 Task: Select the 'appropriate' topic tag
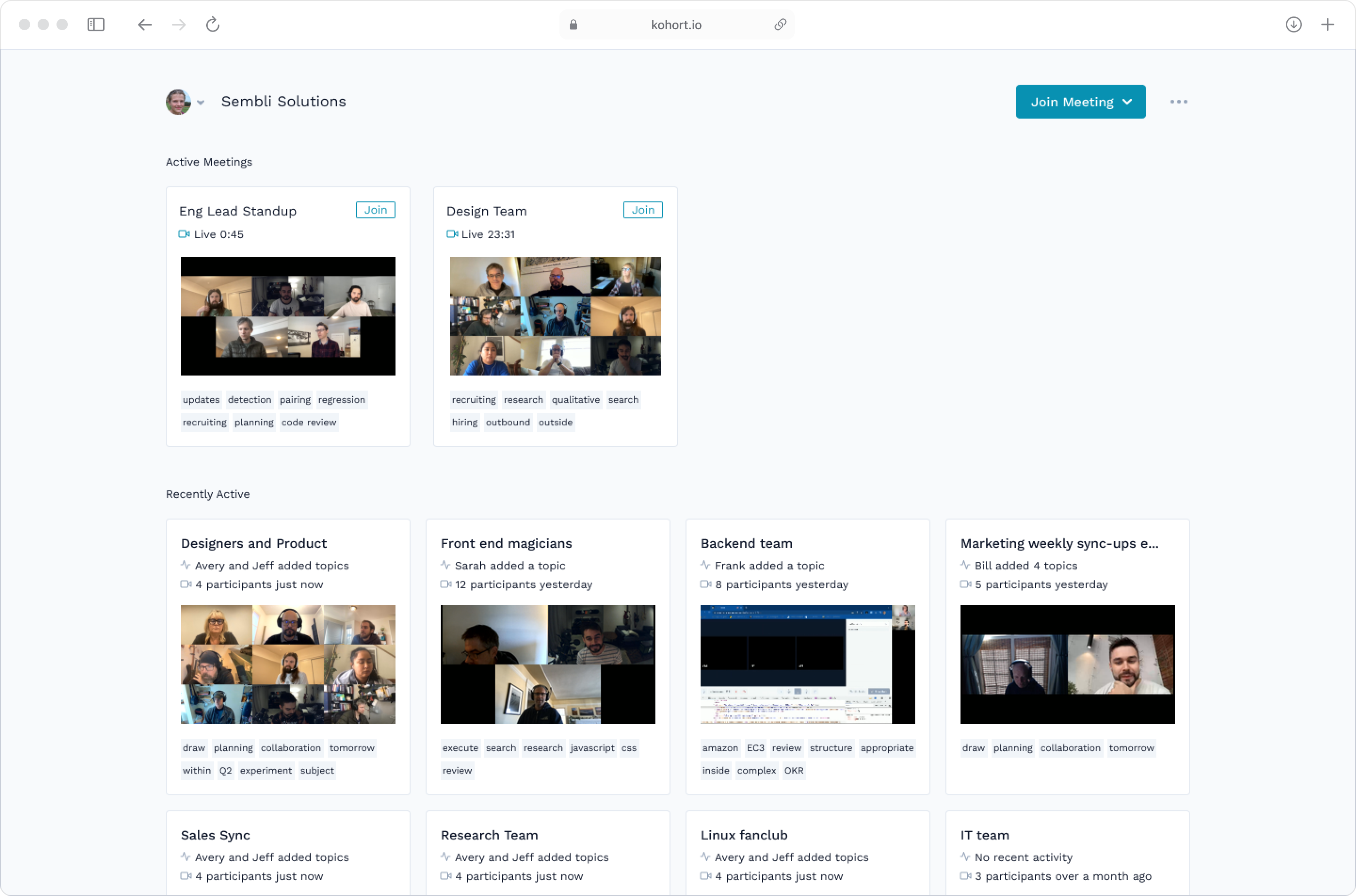[x=887, y=748]
